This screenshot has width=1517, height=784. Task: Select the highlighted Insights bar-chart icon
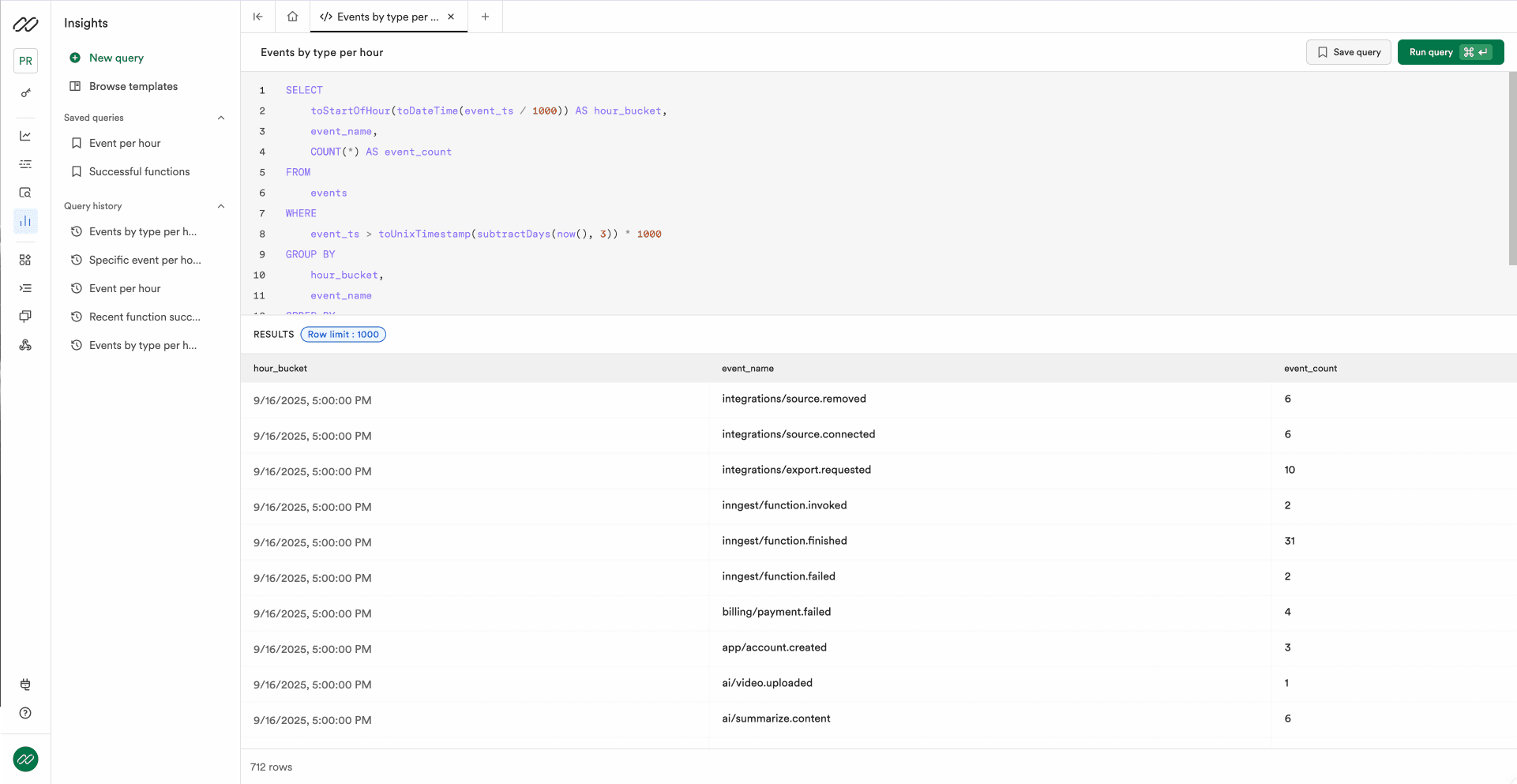[25, 222]
